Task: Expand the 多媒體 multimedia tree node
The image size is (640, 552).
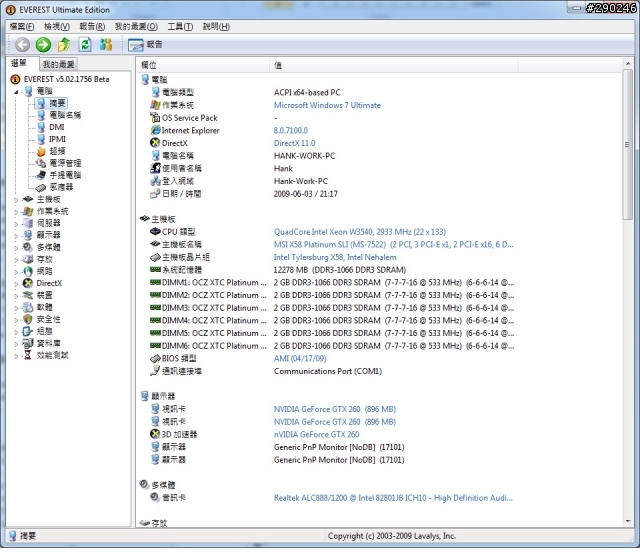Action: pyautogui.click(x=16, y=248)
